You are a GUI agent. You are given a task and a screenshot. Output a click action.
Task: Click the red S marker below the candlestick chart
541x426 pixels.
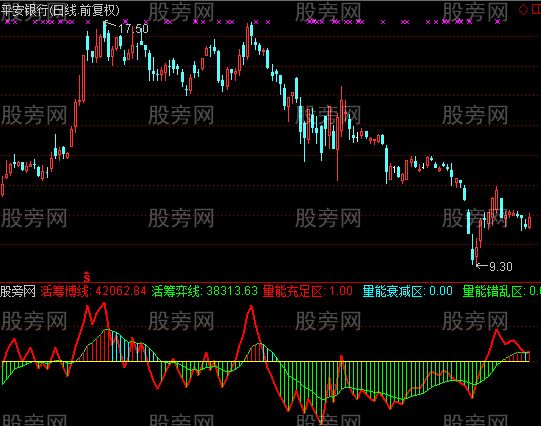click(87, 277)
